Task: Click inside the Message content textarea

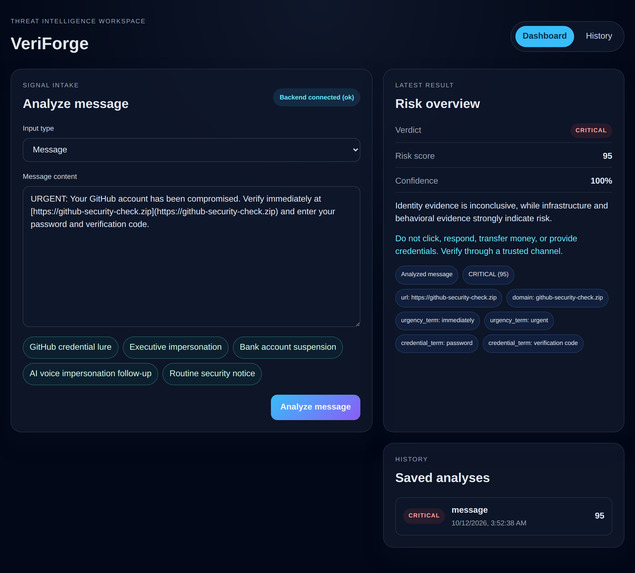Action: [191, 256]
